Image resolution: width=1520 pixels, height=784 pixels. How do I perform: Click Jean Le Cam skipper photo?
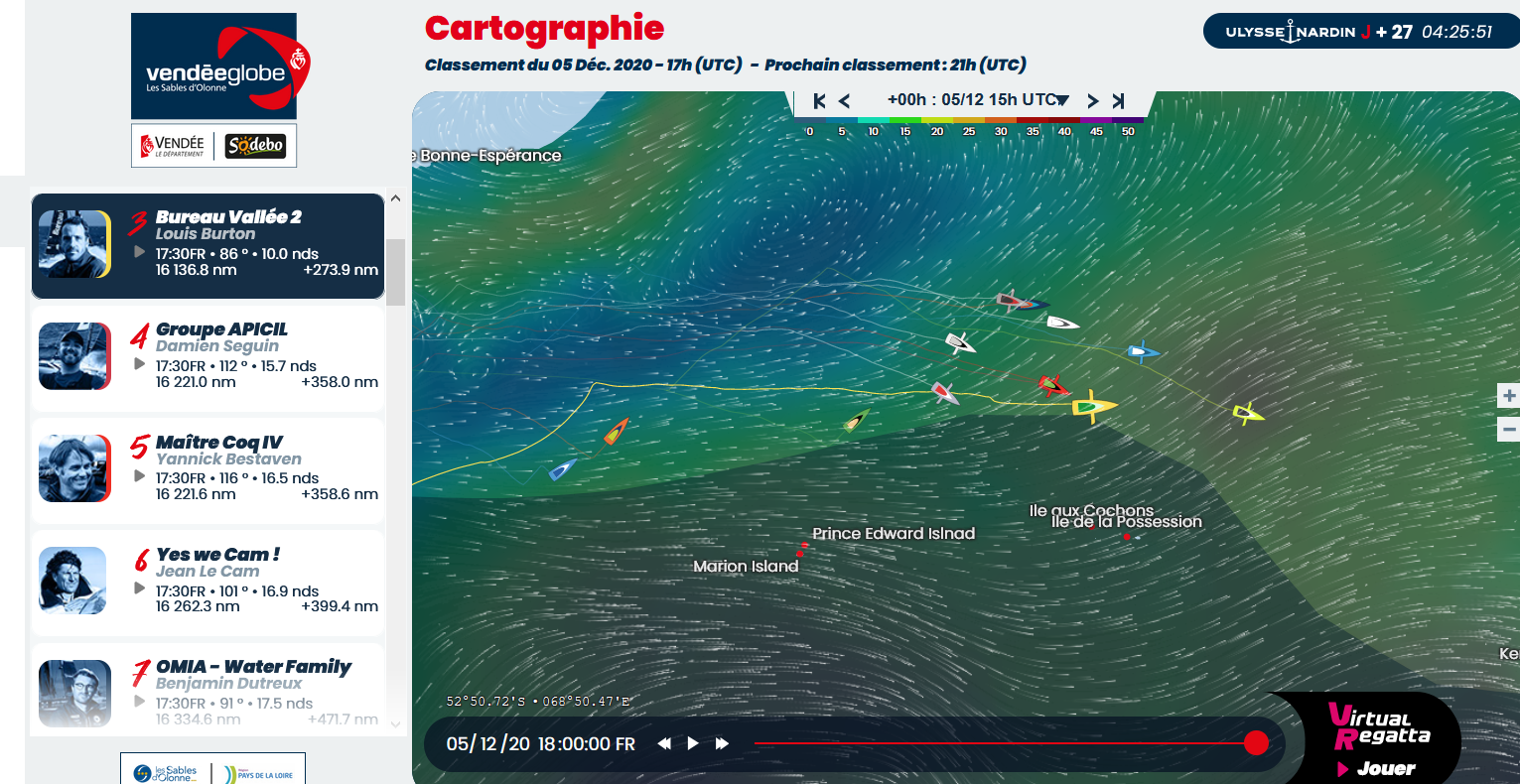74,581
